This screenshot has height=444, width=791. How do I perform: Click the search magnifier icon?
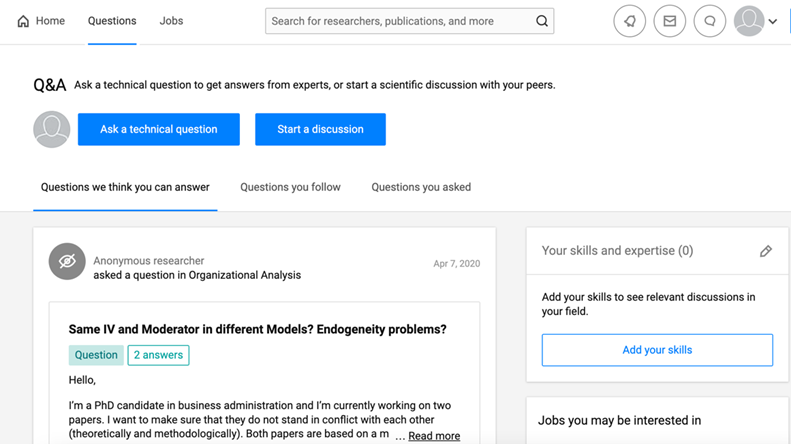541,21
